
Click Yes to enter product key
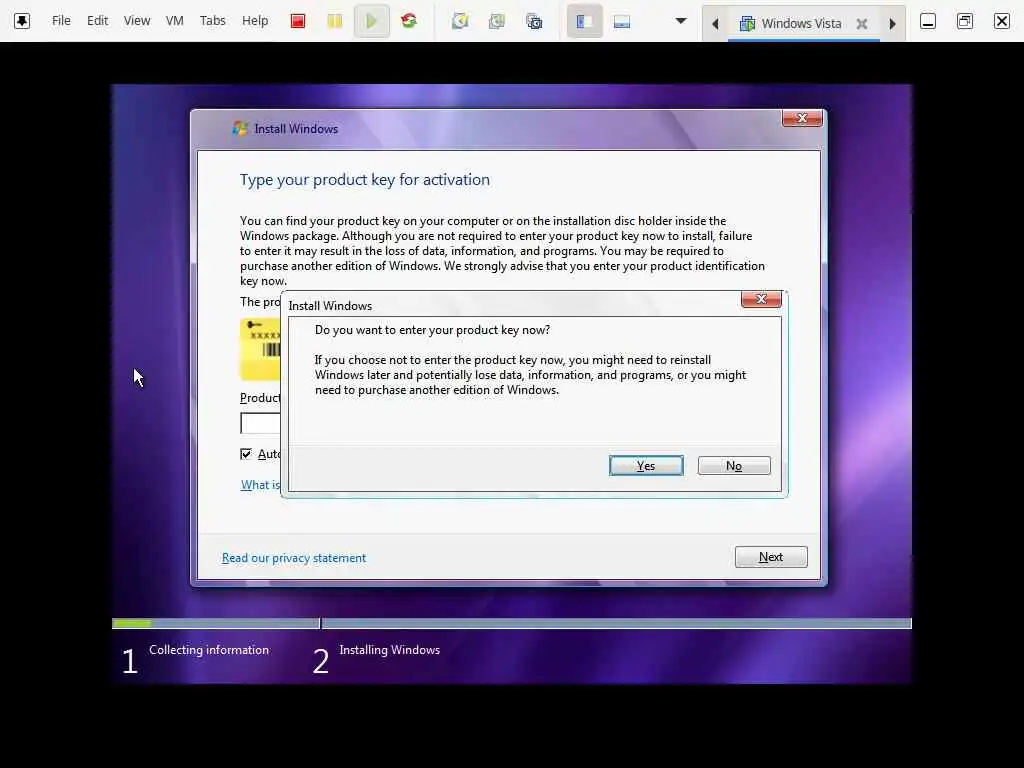tap(646, 466)
